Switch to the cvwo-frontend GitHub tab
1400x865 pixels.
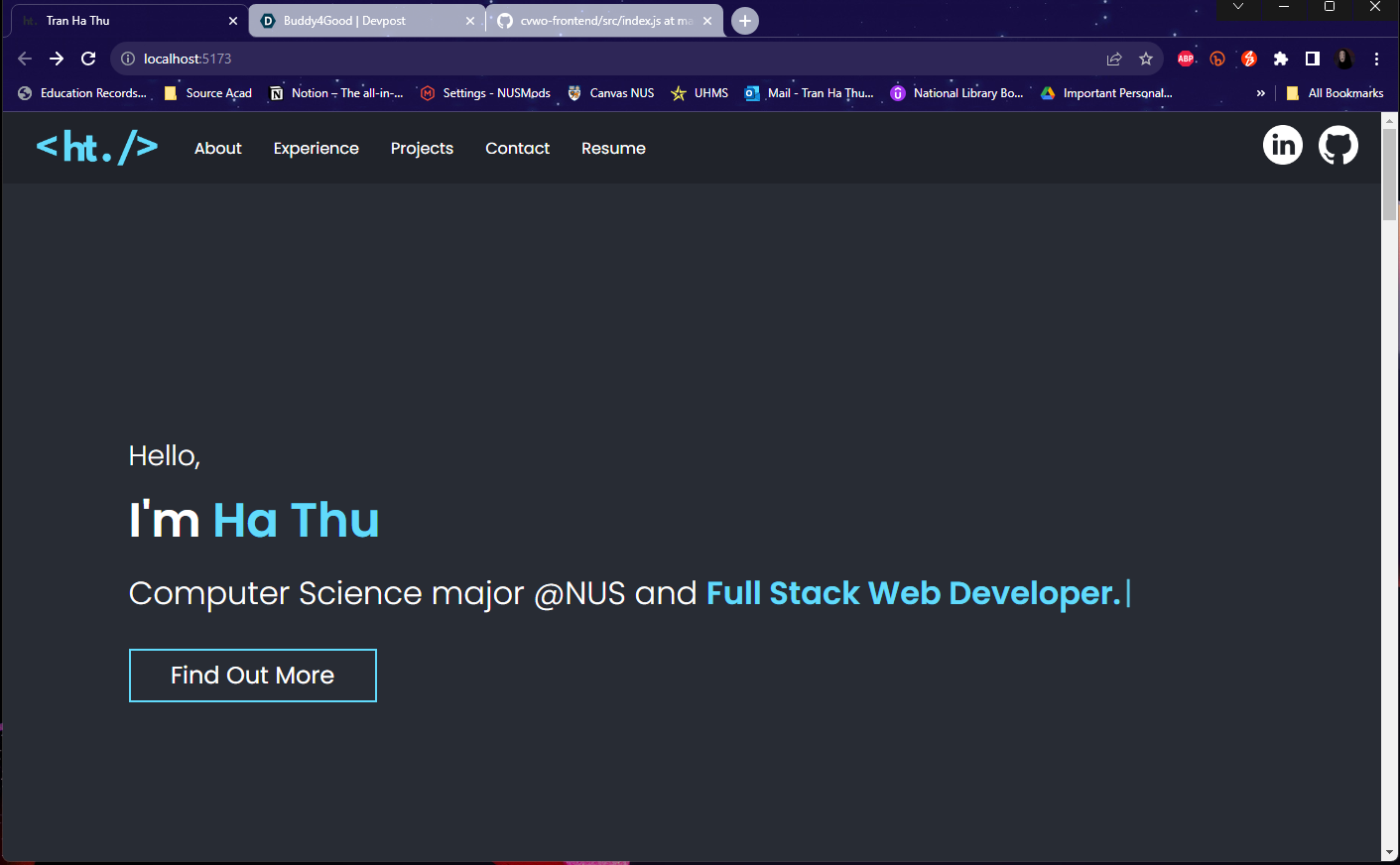[604, 21]
